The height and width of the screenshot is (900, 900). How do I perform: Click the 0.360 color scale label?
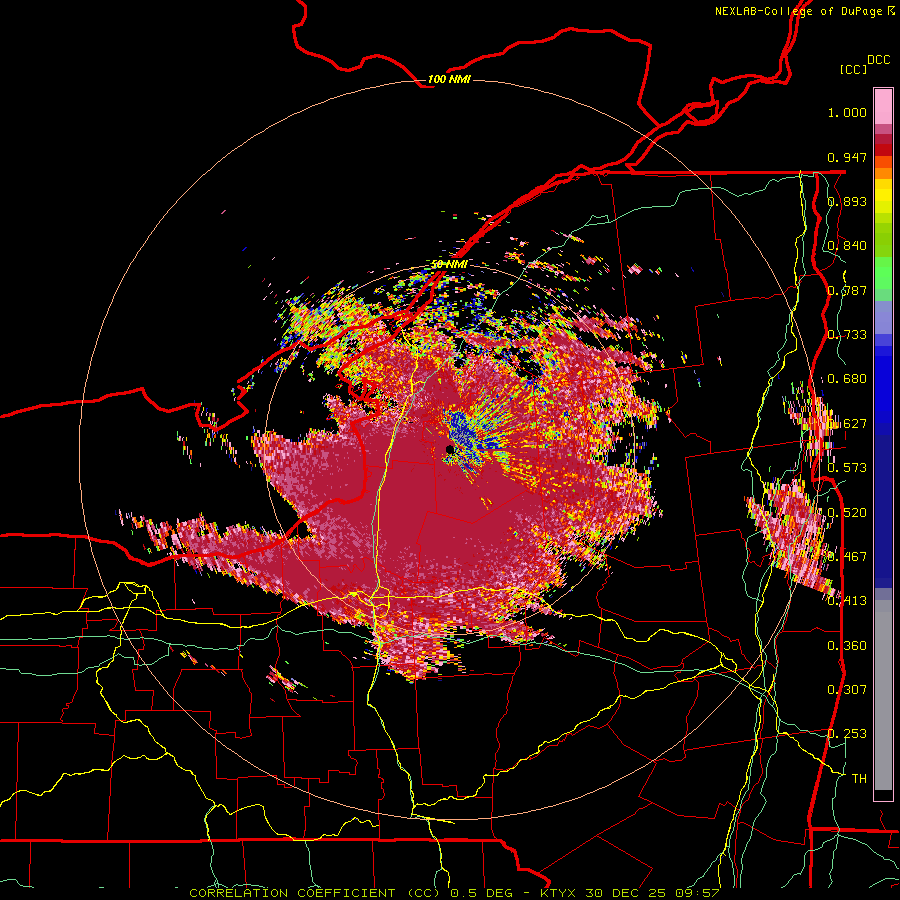pos(847,646)
